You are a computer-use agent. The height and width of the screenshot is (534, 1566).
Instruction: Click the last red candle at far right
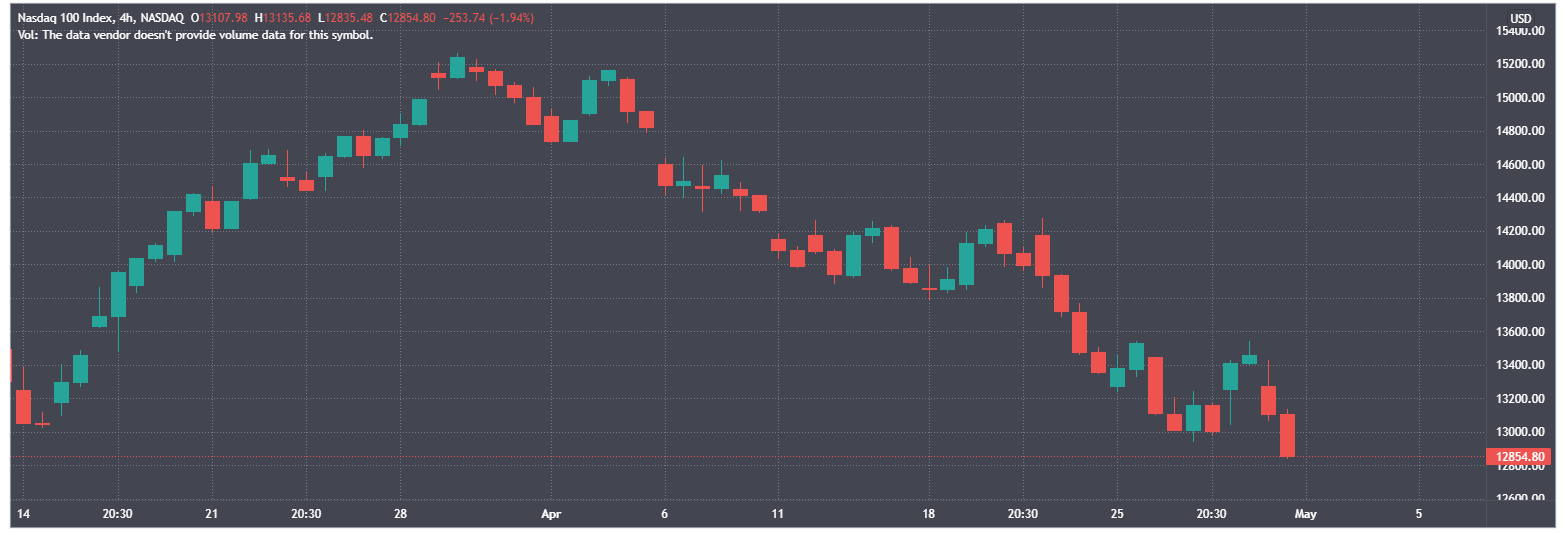(1287, 435)
